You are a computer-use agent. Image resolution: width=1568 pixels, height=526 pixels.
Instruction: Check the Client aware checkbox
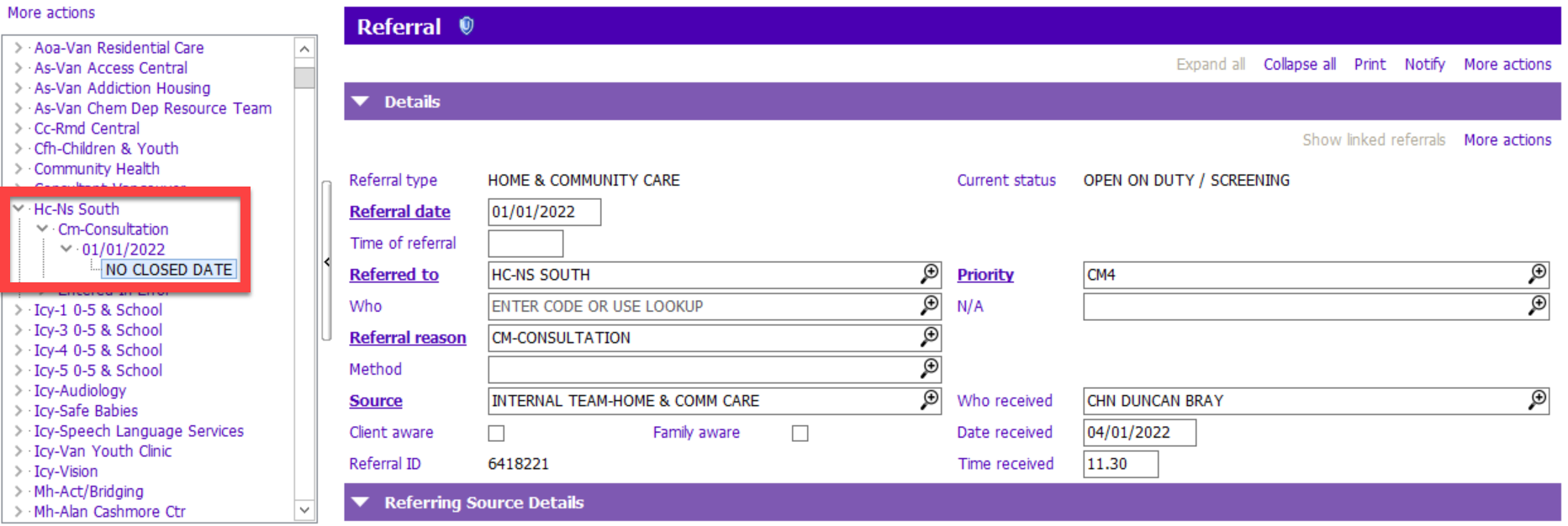tap(496, 433)
